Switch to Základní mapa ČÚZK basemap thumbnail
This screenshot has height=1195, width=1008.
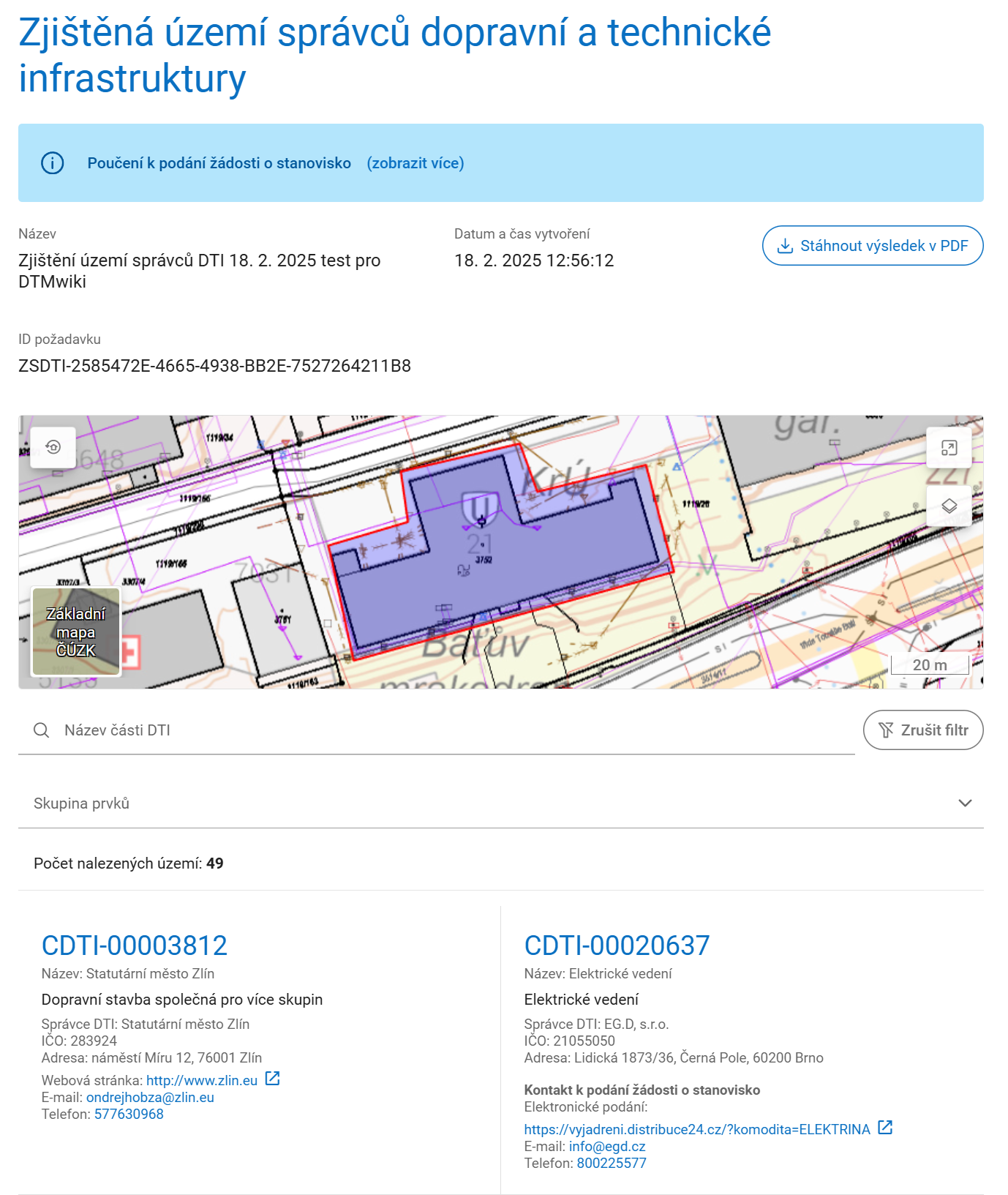click(x=76, y=632)
